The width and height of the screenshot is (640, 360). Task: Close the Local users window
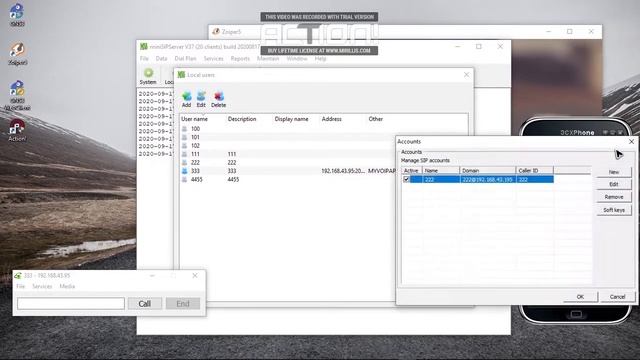(x=467, y=75)
